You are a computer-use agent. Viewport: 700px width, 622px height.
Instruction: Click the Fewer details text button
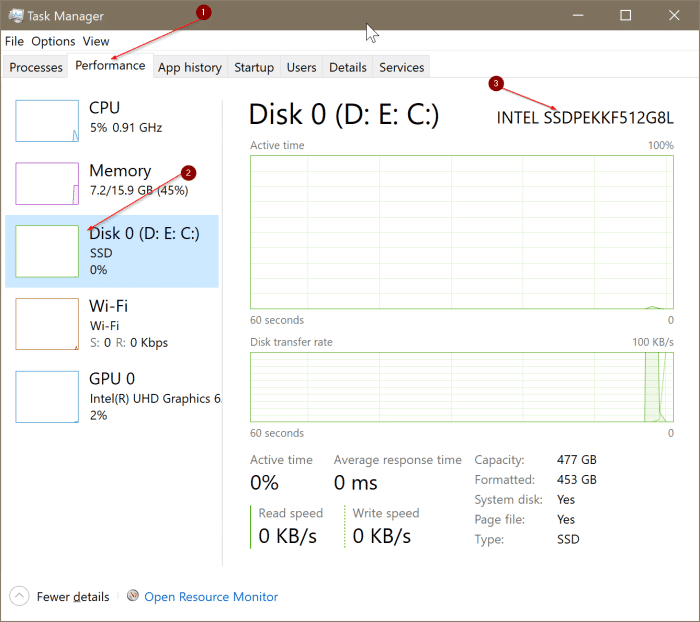coord(73,597)
